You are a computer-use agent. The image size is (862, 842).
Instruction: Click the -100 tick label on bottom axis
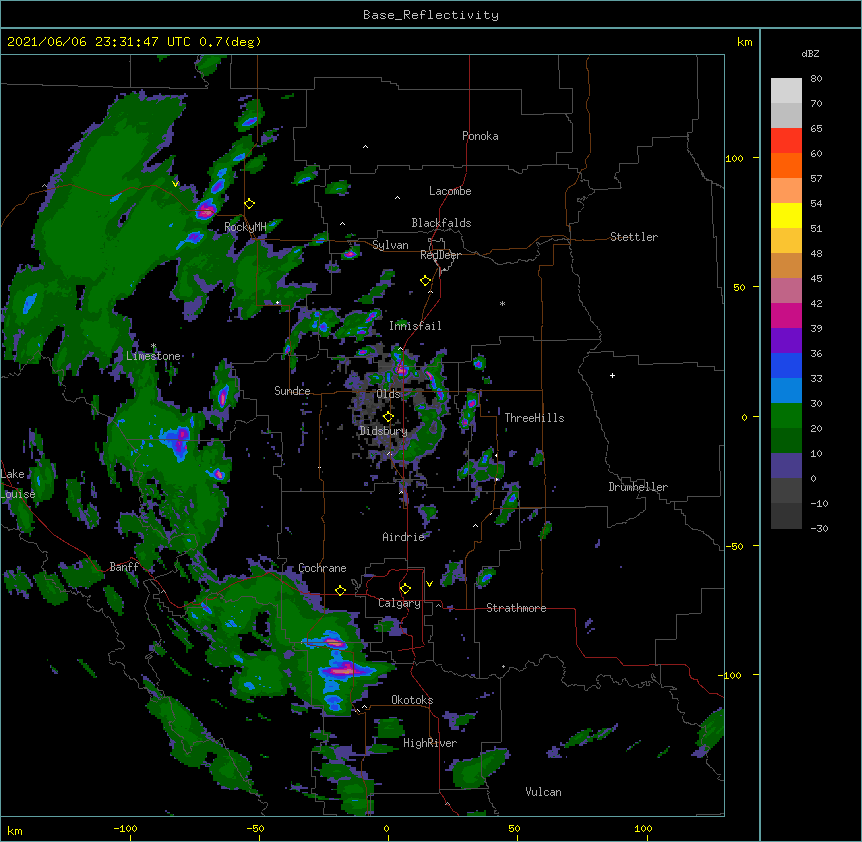[126, 828]
